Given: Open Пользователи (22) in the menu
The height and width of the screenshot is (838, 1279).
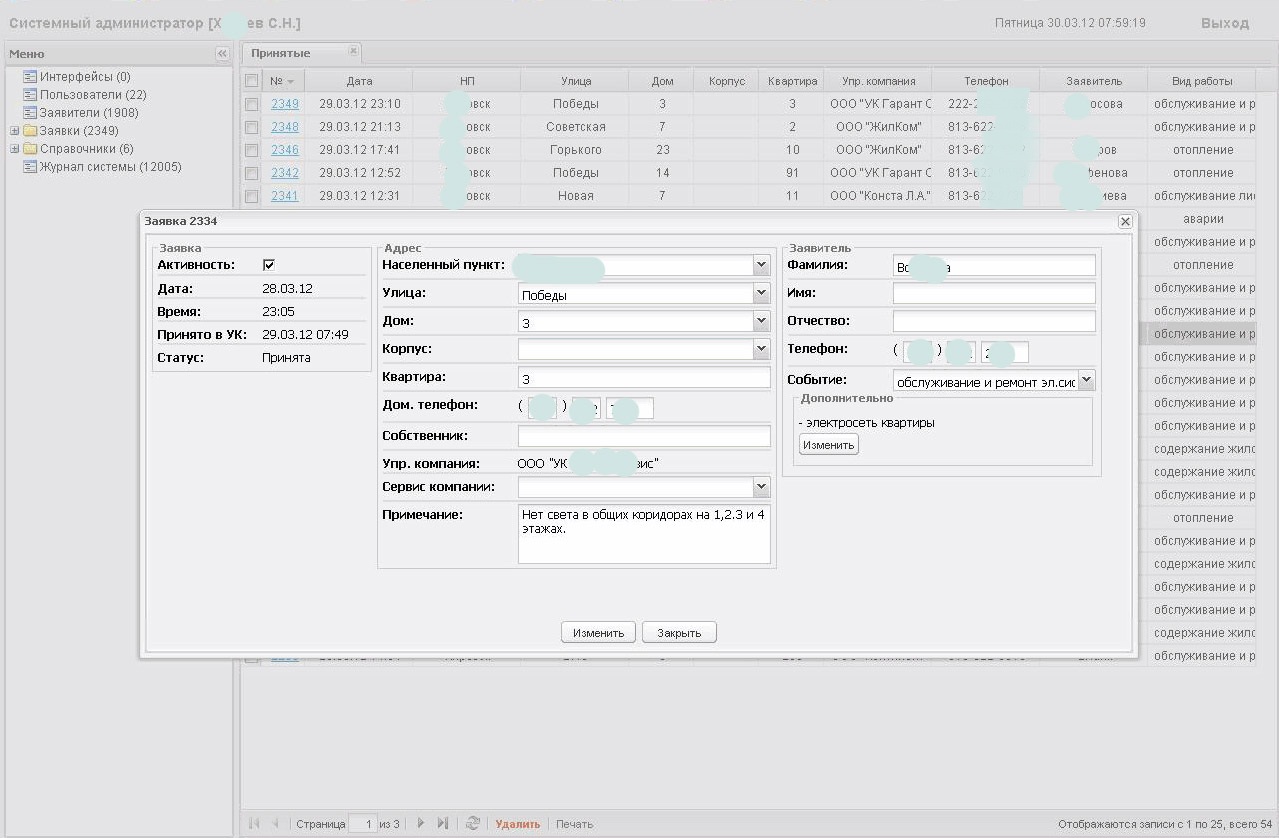Looking at the screenshot, I should click(94, 95).
